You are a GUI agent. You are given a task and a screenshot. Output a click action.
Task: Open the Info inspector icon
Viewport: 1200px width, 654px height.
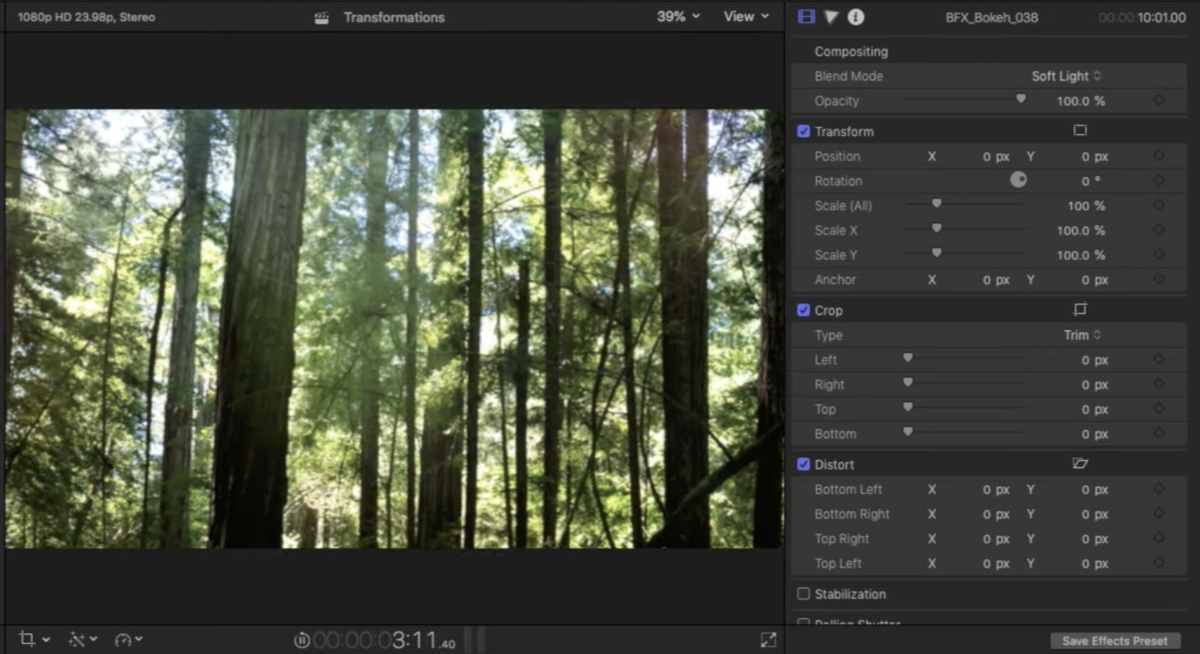(856, 17)
